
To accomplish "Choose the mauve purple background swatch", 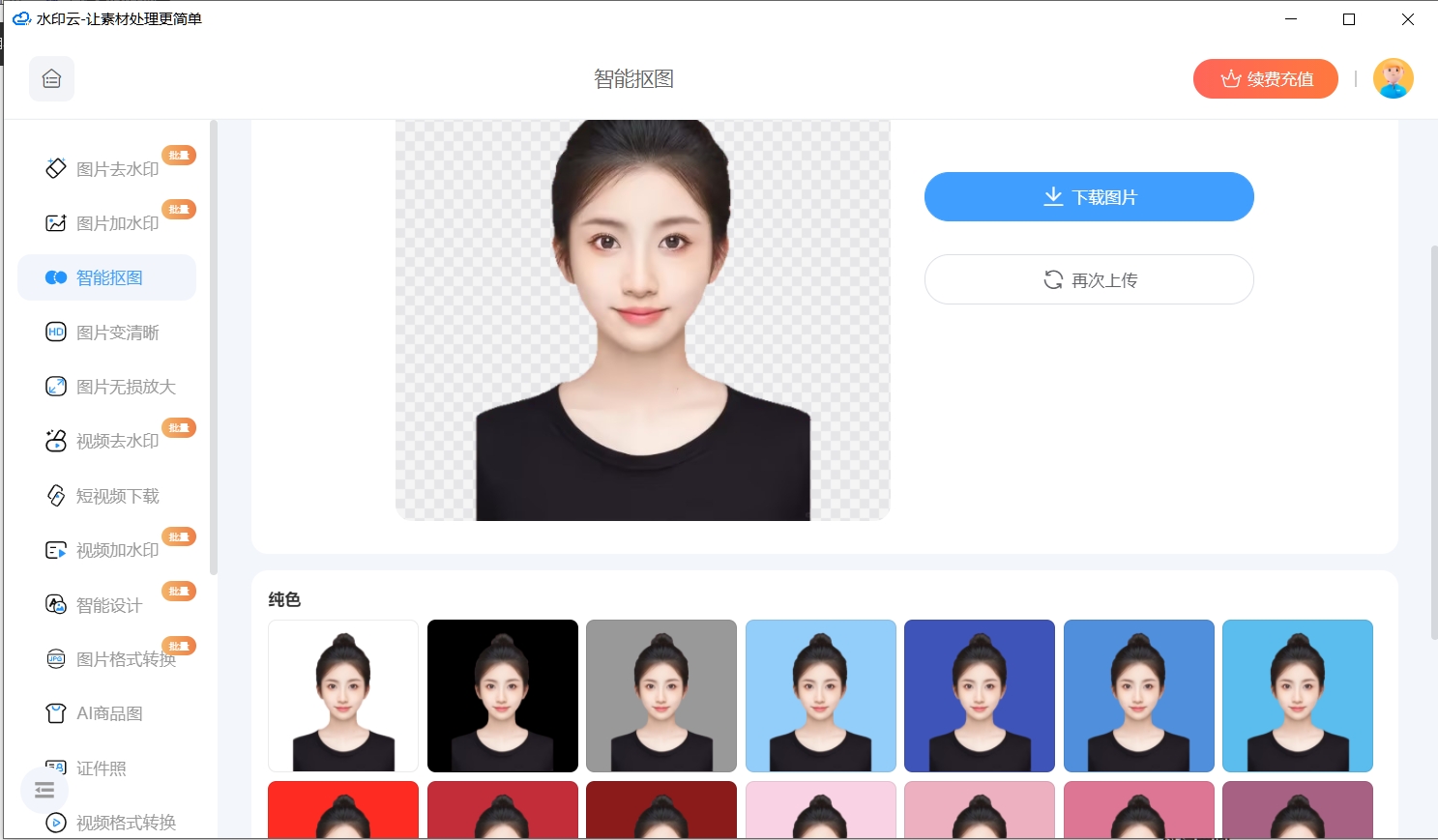I will (x=1298, y=810).
